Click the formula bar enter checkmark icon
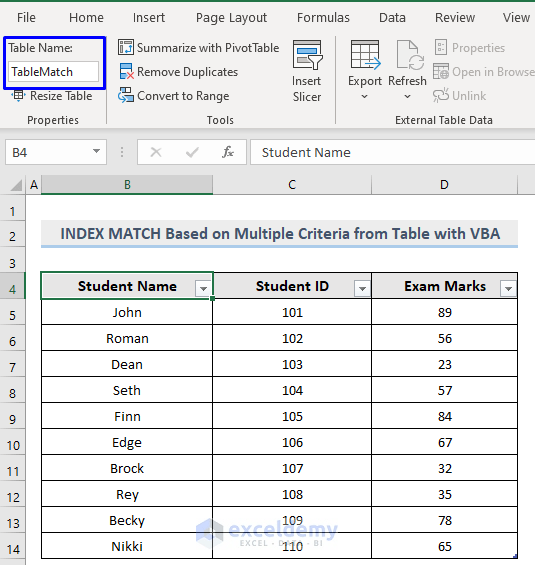Image resolution: width=535 pixels, height=565 pixels. tap(192, 152)
